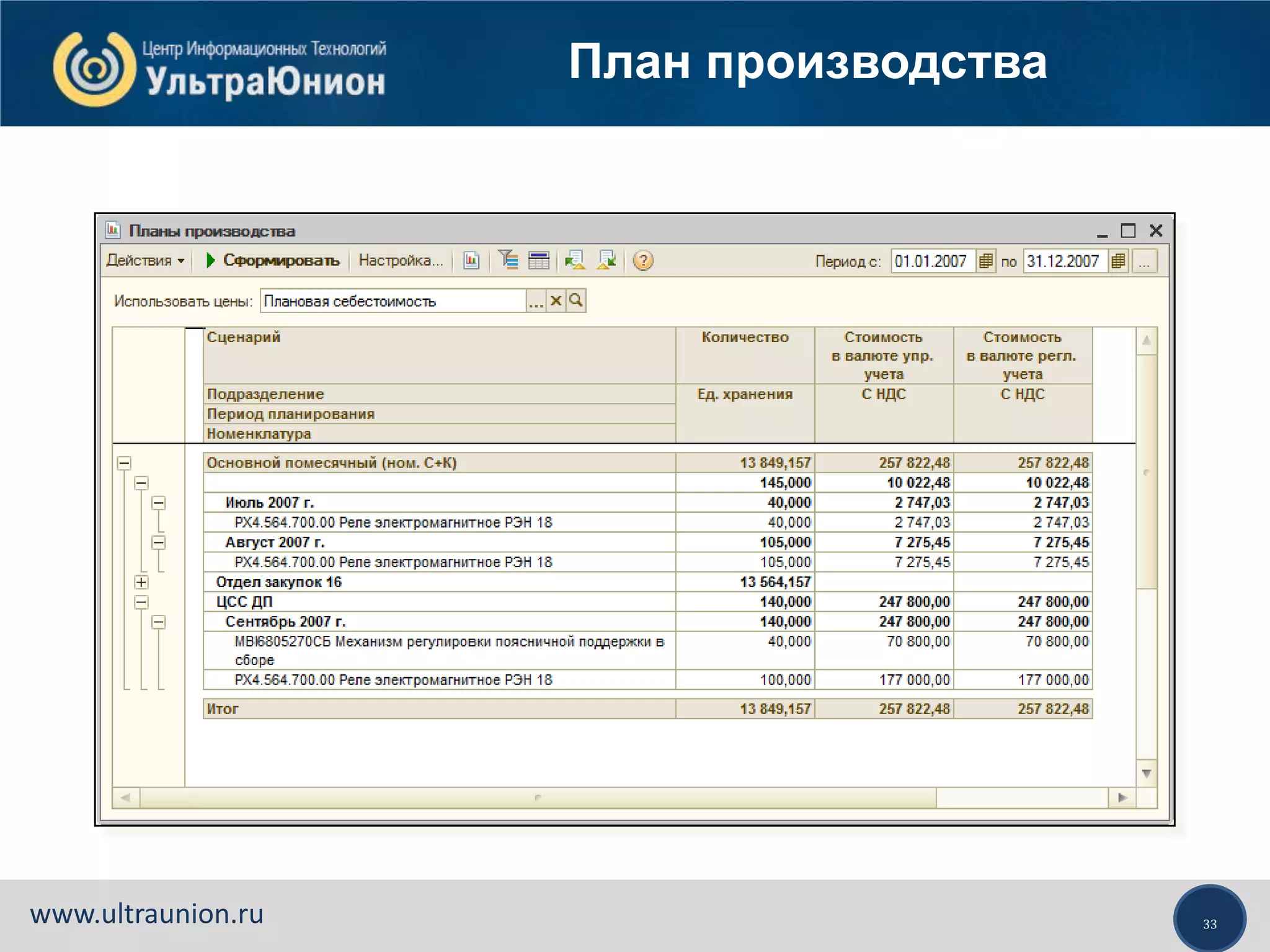
Task: Click the Планы производства window title icon
Action: click(113, 231)
